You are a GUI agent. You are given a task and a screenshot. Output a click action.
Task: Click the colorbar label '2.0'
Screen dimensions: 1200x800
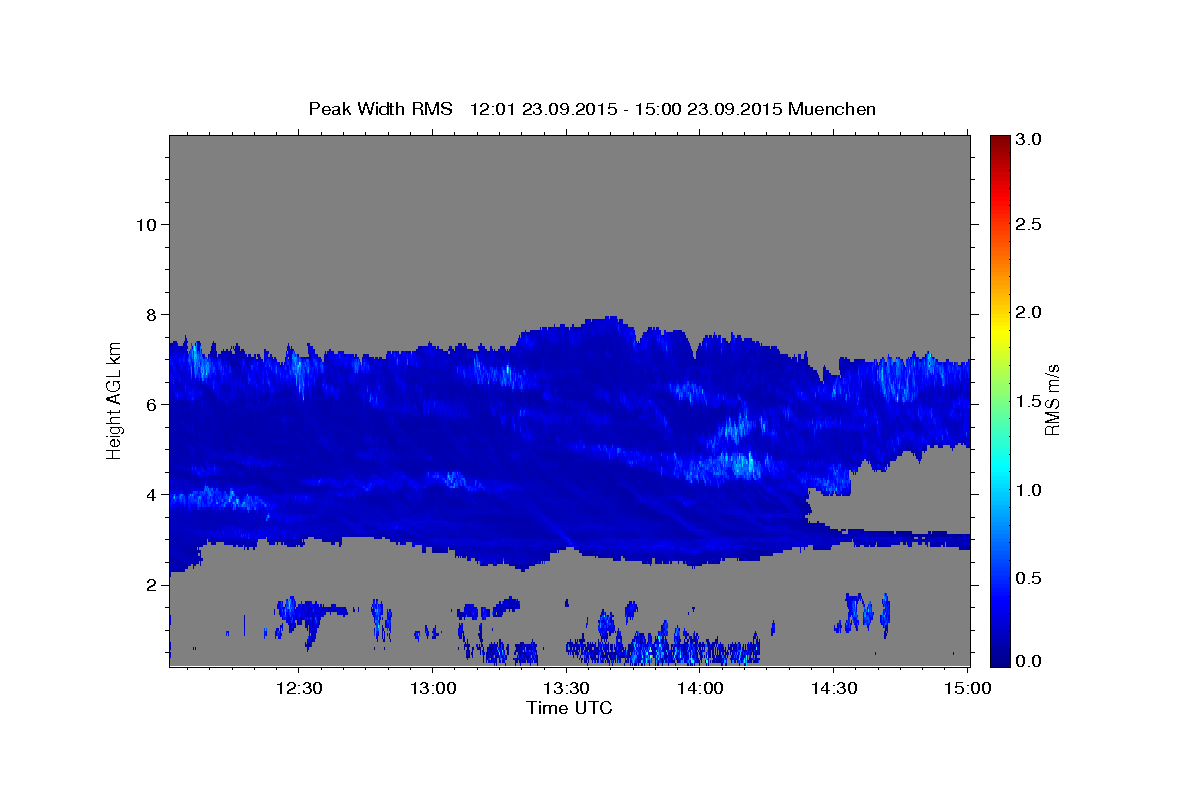(x=1029, y=312)
